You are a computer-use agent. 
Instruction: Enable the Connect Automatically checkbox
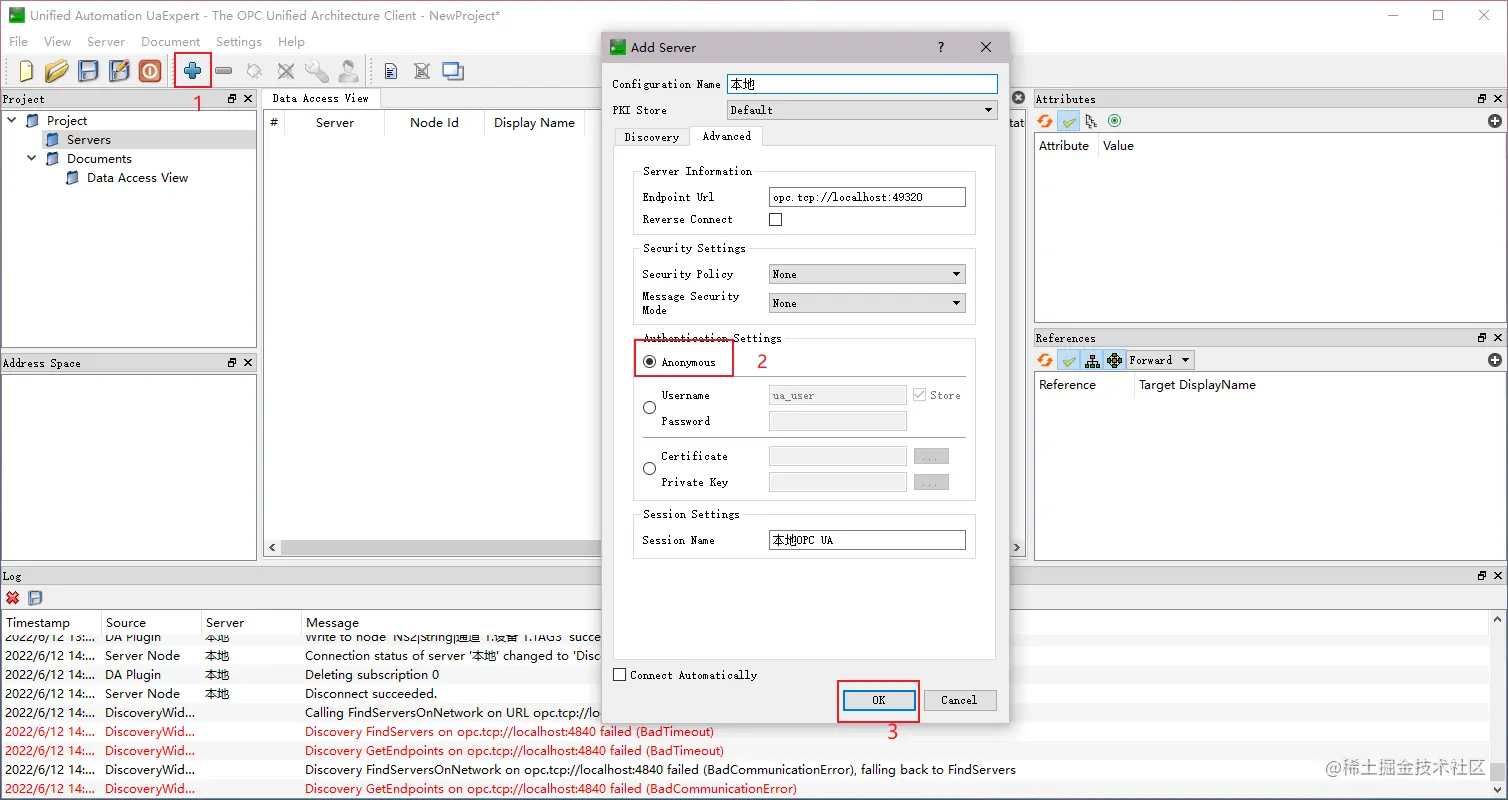(x=620, y=675)
